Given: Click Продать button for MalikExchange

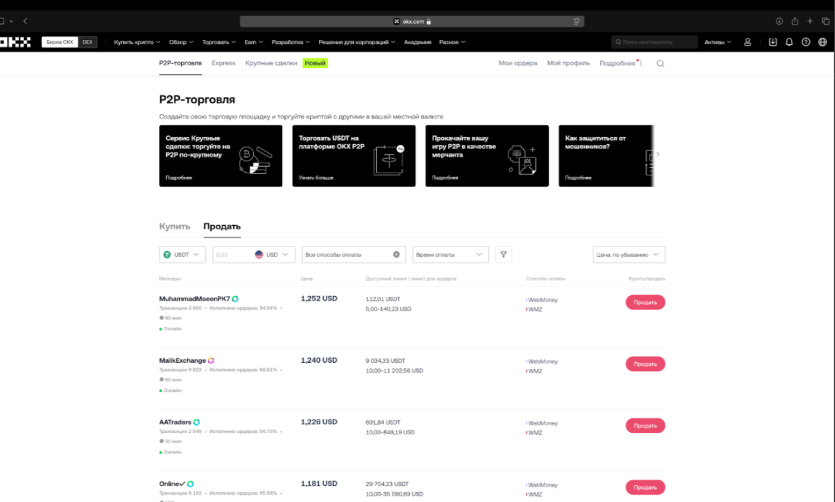Looking at the screenshot, I should tap(645, 364).
